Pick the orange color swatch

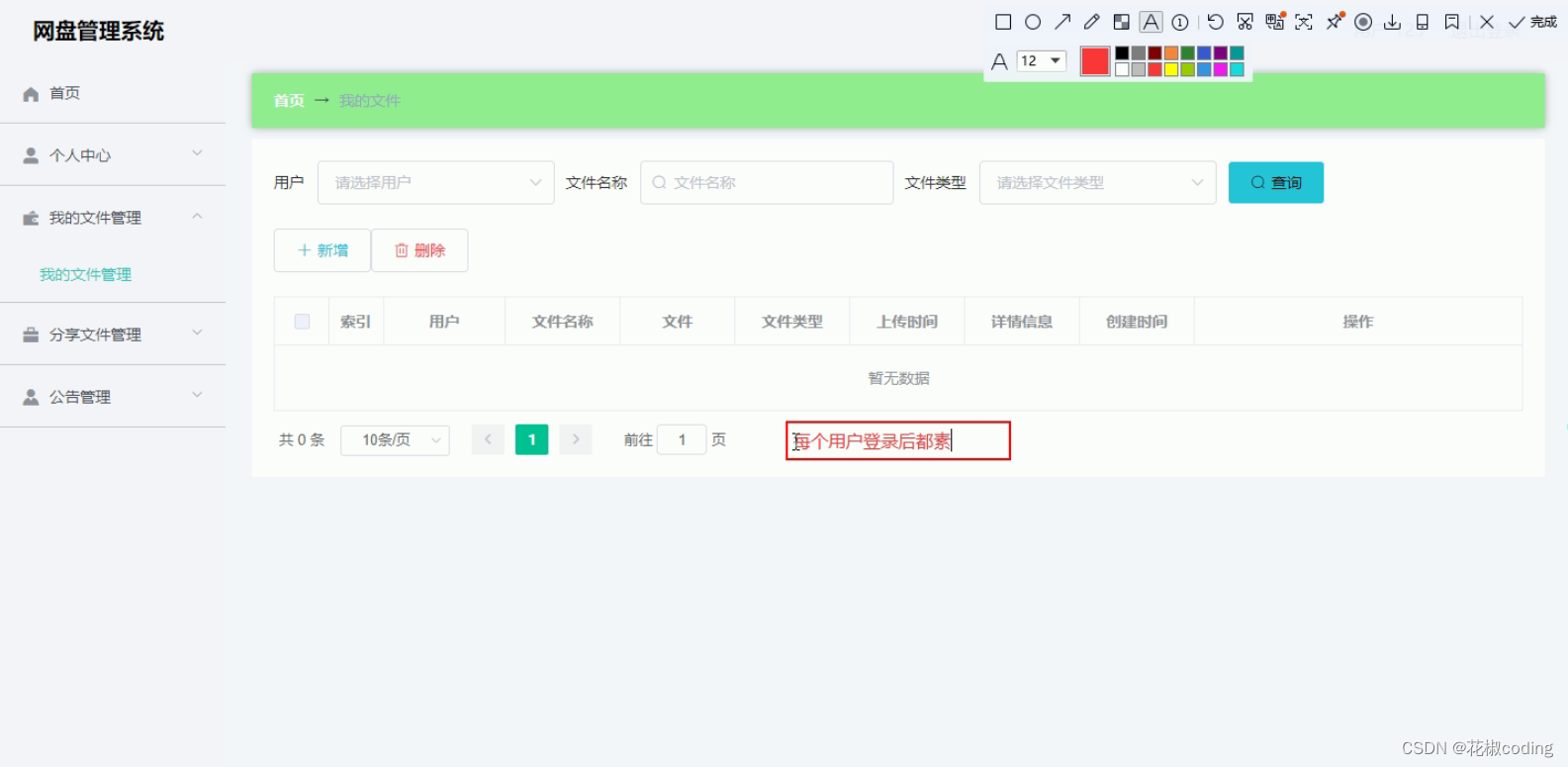[x=1171, y=53]
